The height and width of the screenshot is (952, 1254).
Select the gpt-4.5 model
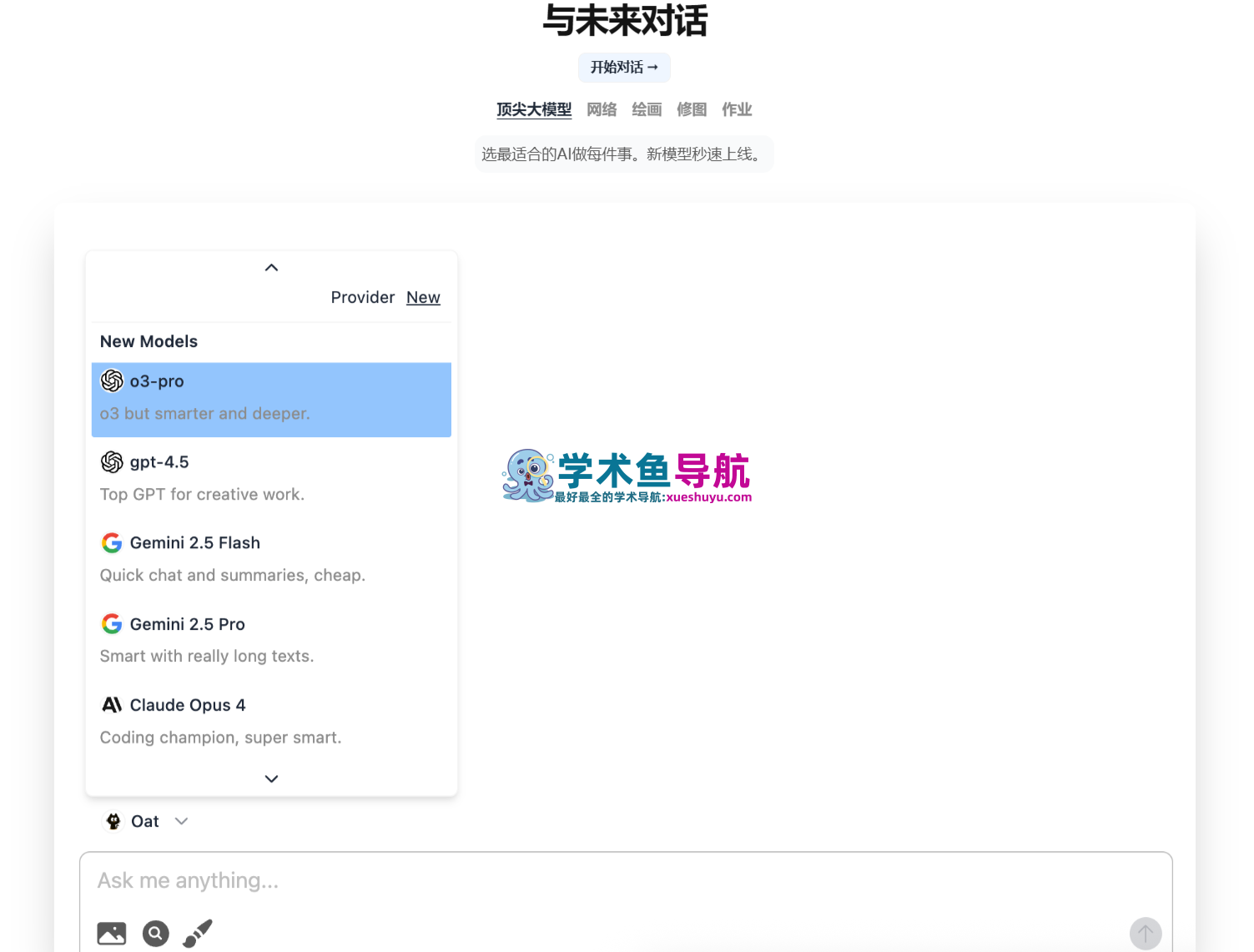point(271,478)
